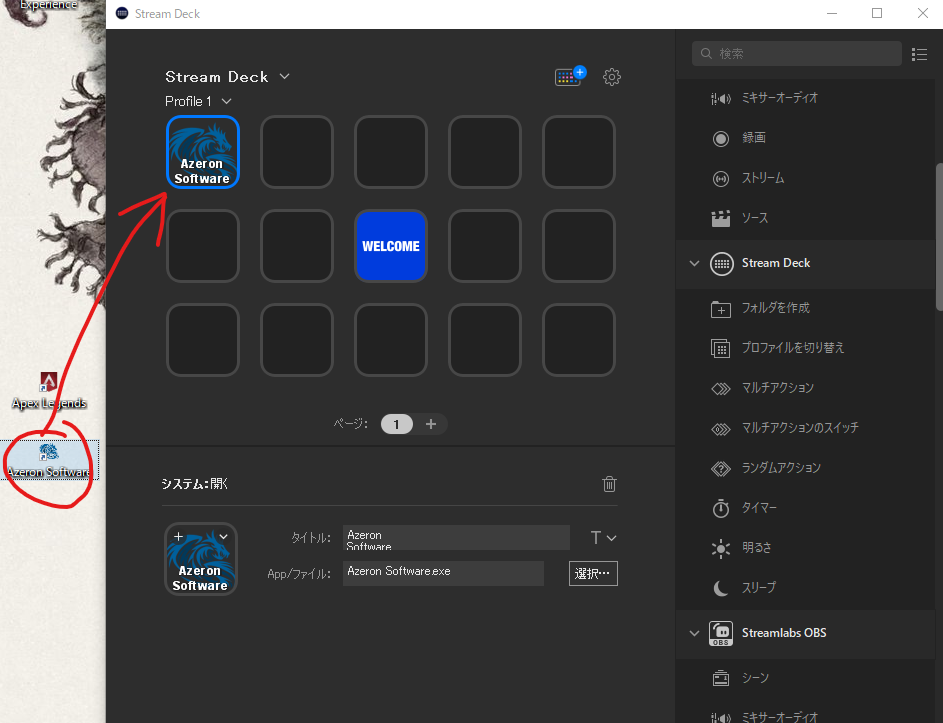Viewport: 943px width, 723px height.
Task: Select the マルチアクションのスイッチ icon
Action: [x=720, y=429]
